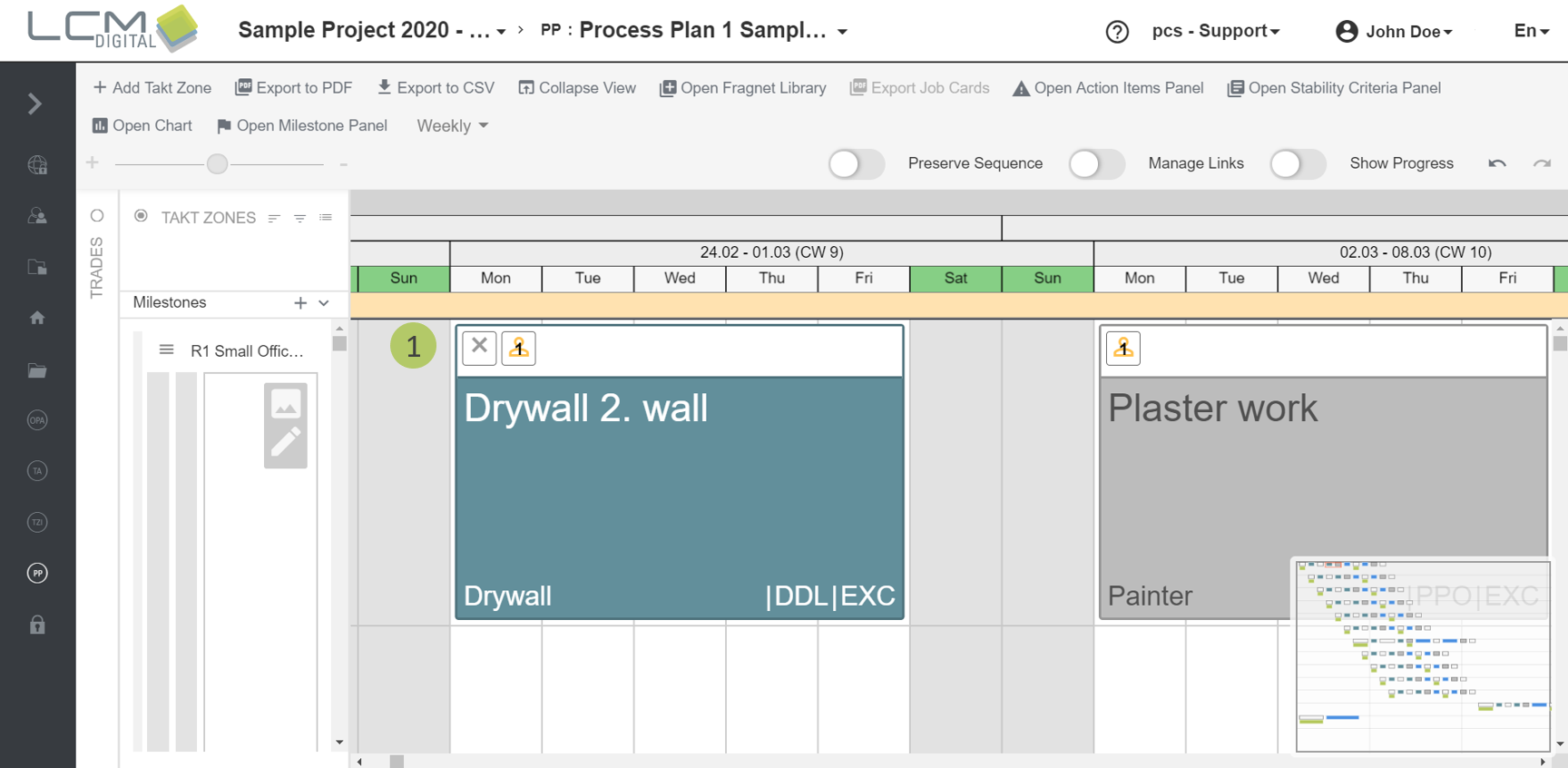Click the lock icon in sidebar
The image size is (1568, 768).
pos(37,625)
